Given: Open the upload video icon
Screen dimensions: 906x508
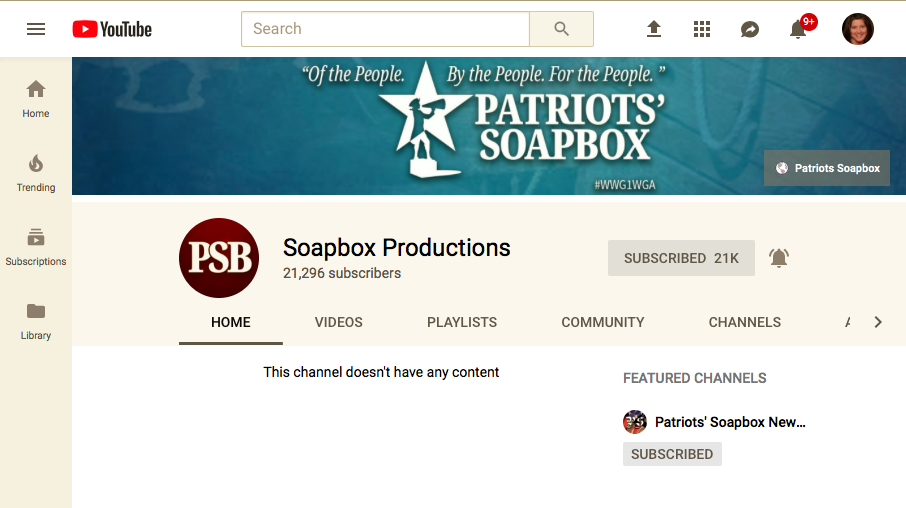Looking at the screenshot, I should click(653, 29).
